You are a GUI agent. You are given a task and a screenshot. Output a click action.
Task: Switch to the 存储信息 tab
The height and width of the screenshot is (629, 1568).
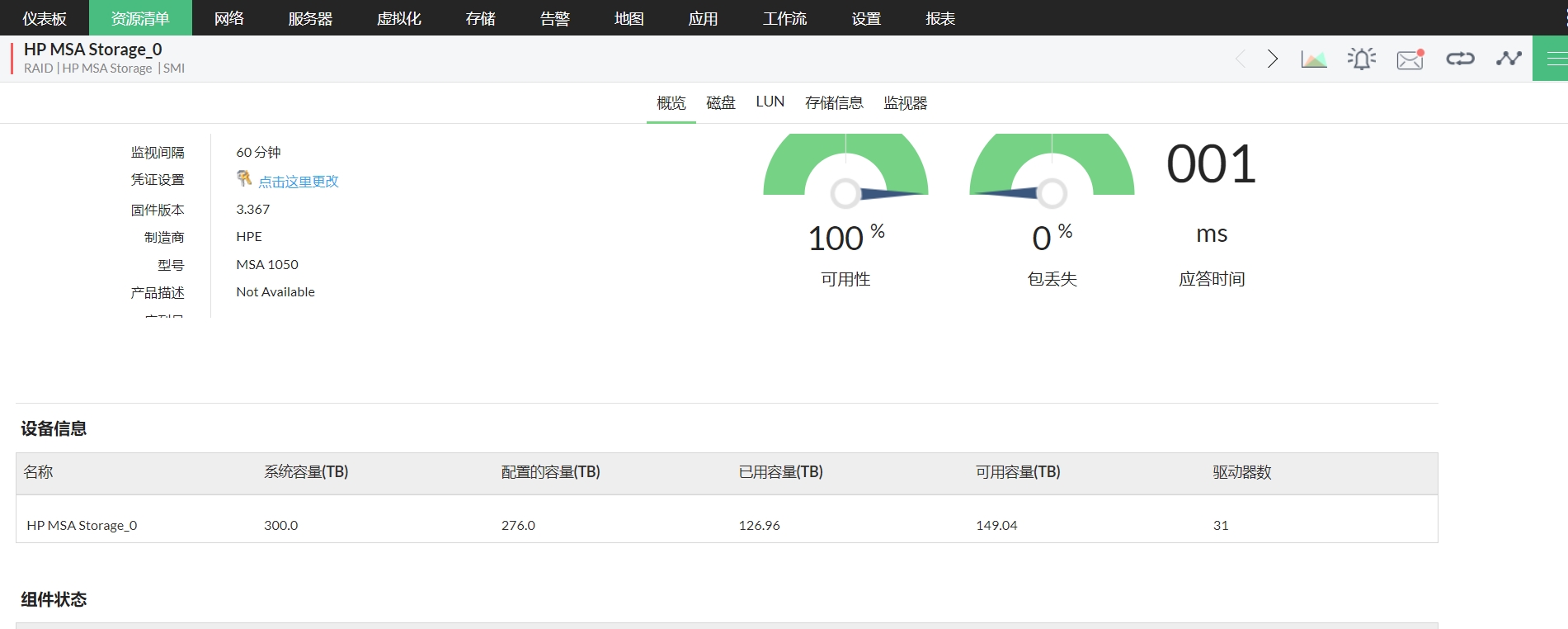click(x=834, y=103)
